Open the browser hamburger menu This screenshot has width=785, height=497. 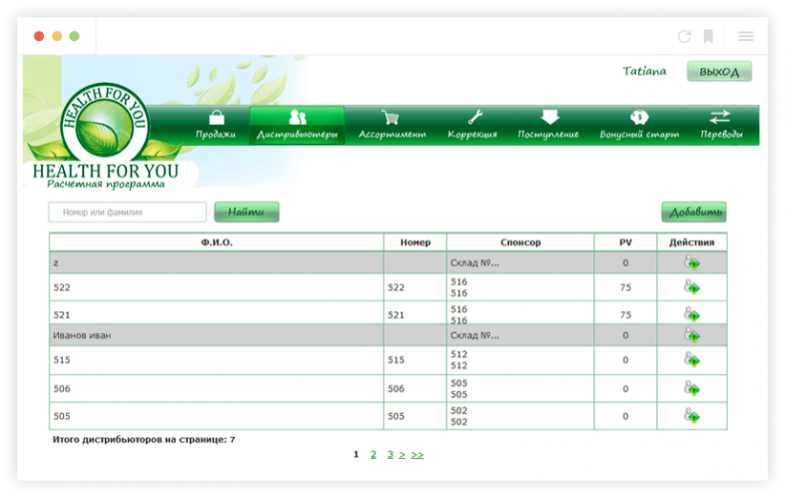[x=746, y=36]
